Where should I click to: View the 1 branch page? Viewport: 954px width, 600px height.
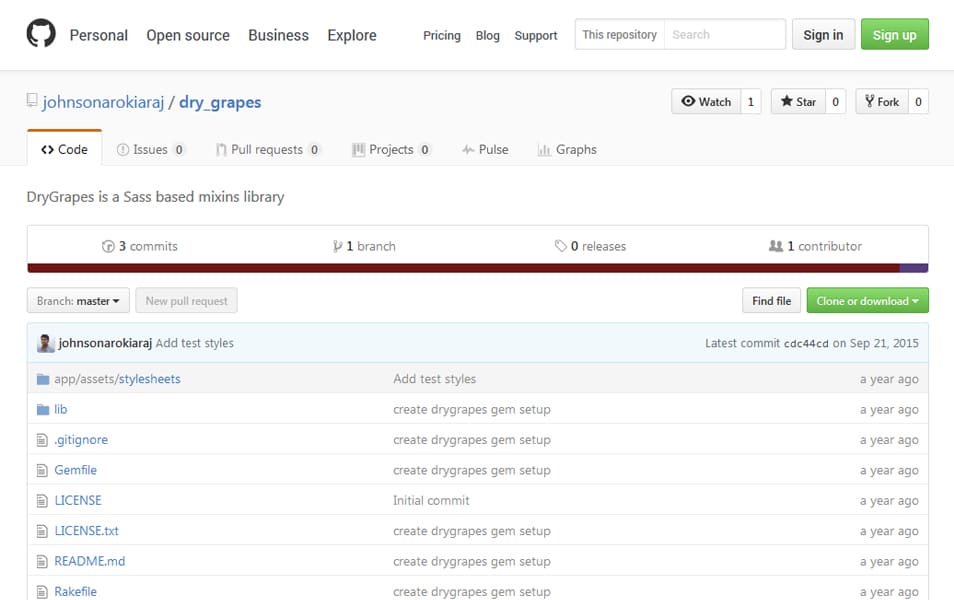(x=364, y=246)
